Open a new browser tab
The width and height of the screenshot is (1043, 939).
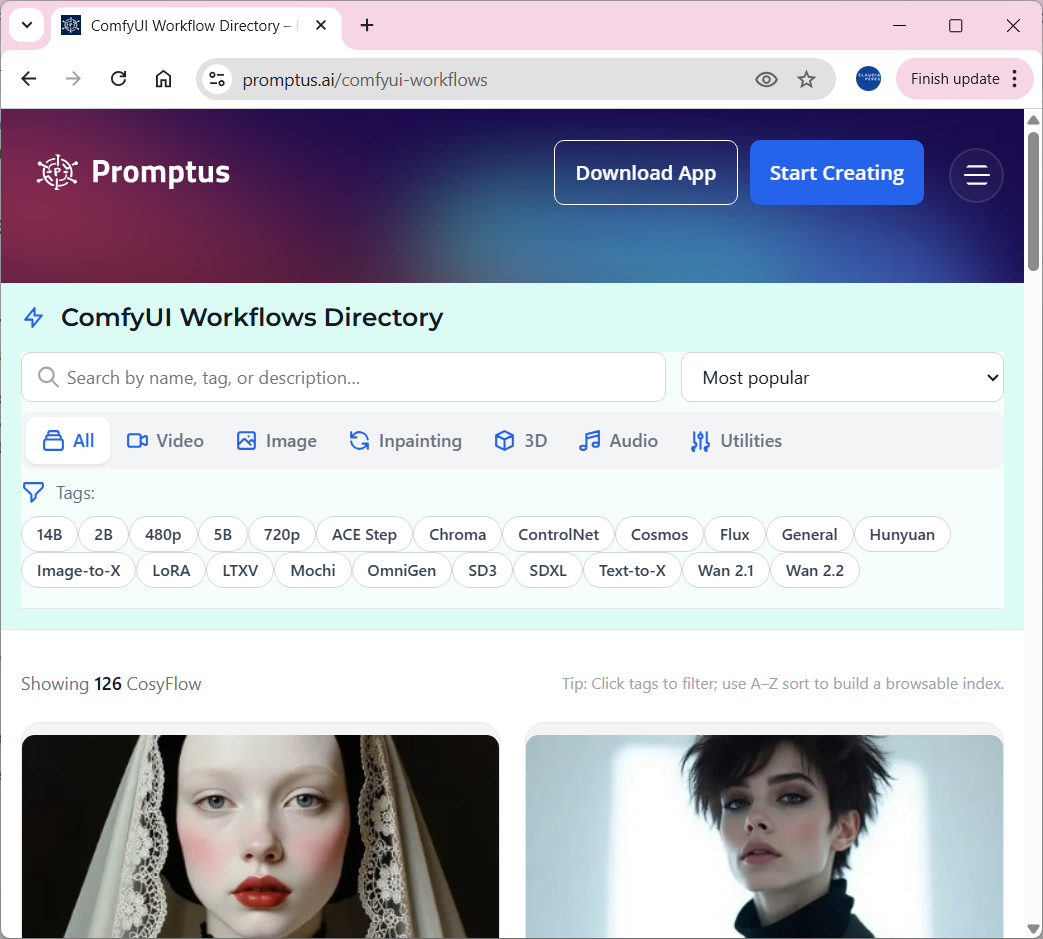click(x=367, y=25)
